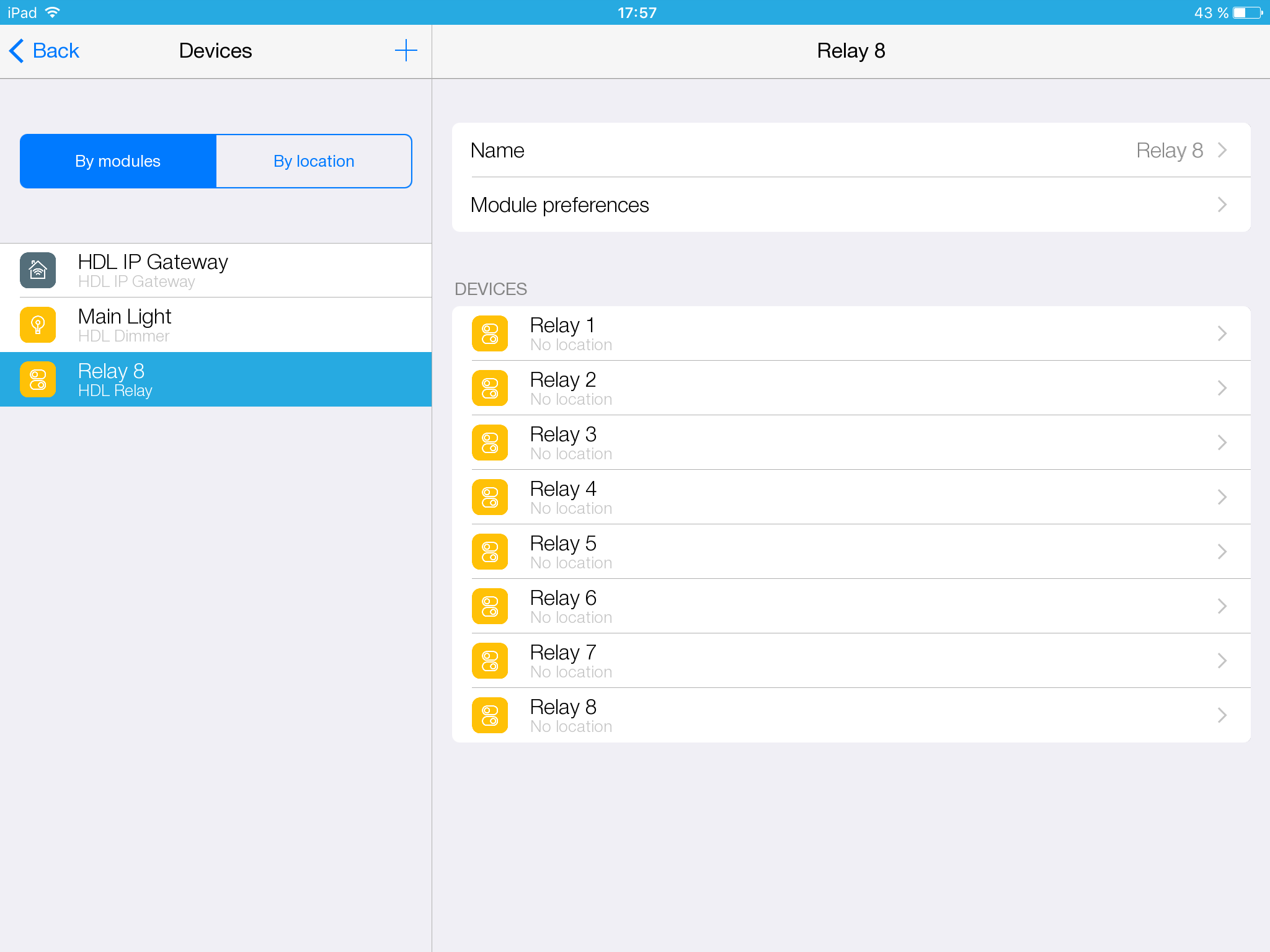Screen dimensions: 1270x952
Task: Go Back from Devices screen
Action: click(45, 50)
